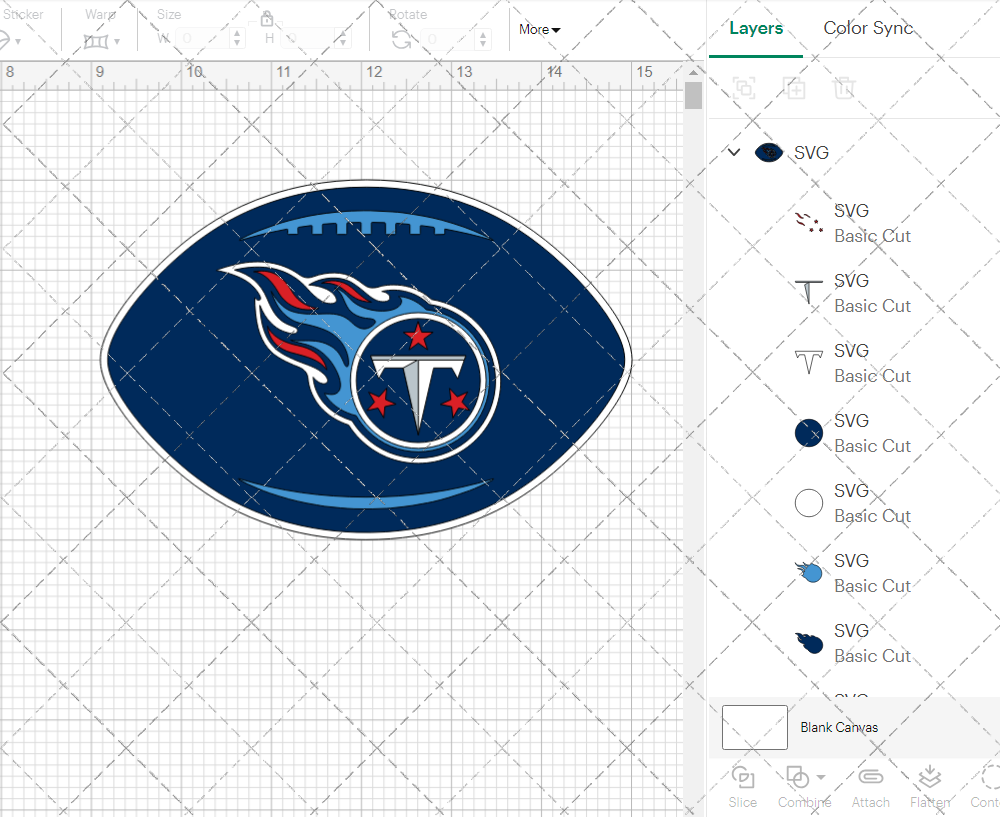Click the Delete layer trash icon
Image resolution: width=1000 pixels, height=817 pixels.
pos(844,87)
